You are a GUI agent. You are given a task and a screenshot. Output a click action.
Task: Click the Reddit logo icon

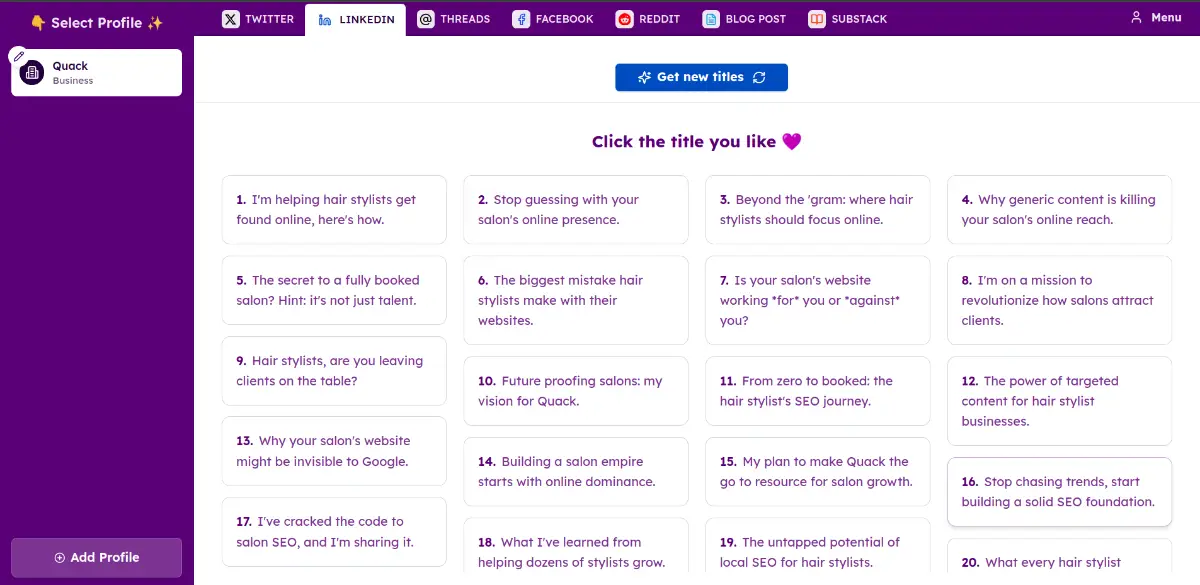(625, 19)
